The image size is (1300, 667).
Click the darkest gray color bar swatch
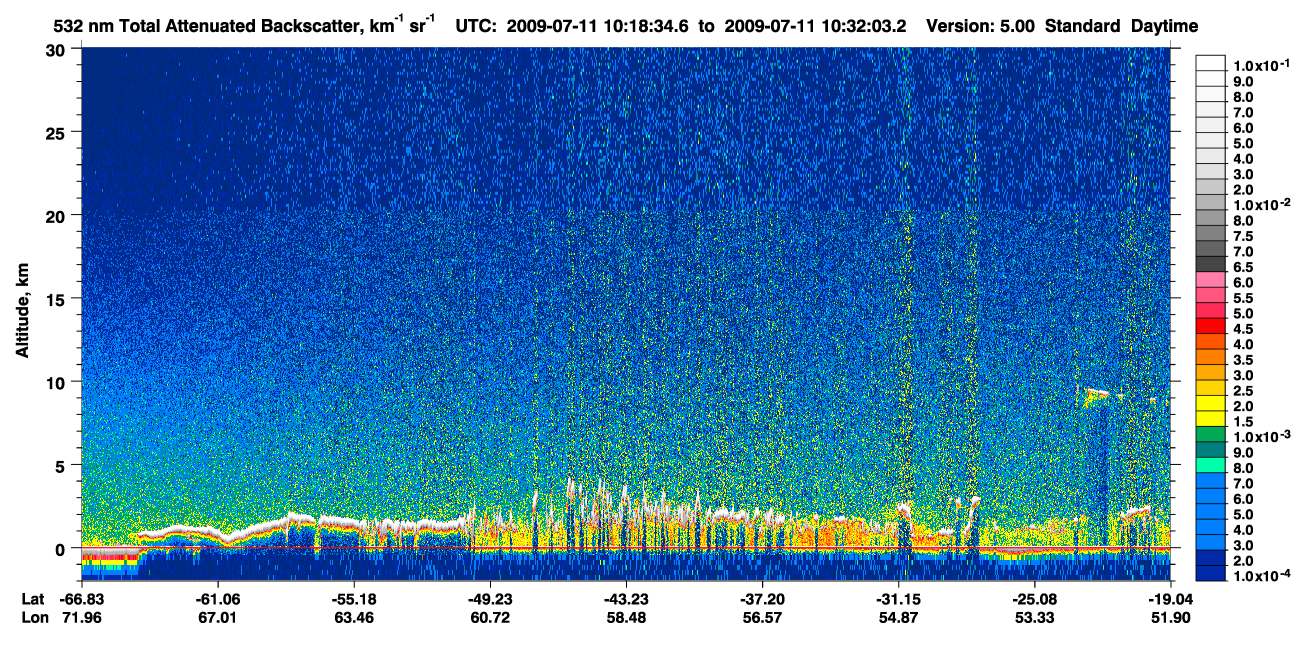pyautogui.click(x=1211, y=263)
